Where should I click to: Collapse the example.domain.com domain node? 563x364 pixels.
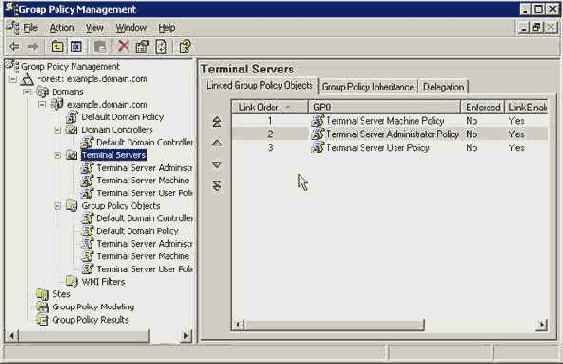tap(42, 104)
